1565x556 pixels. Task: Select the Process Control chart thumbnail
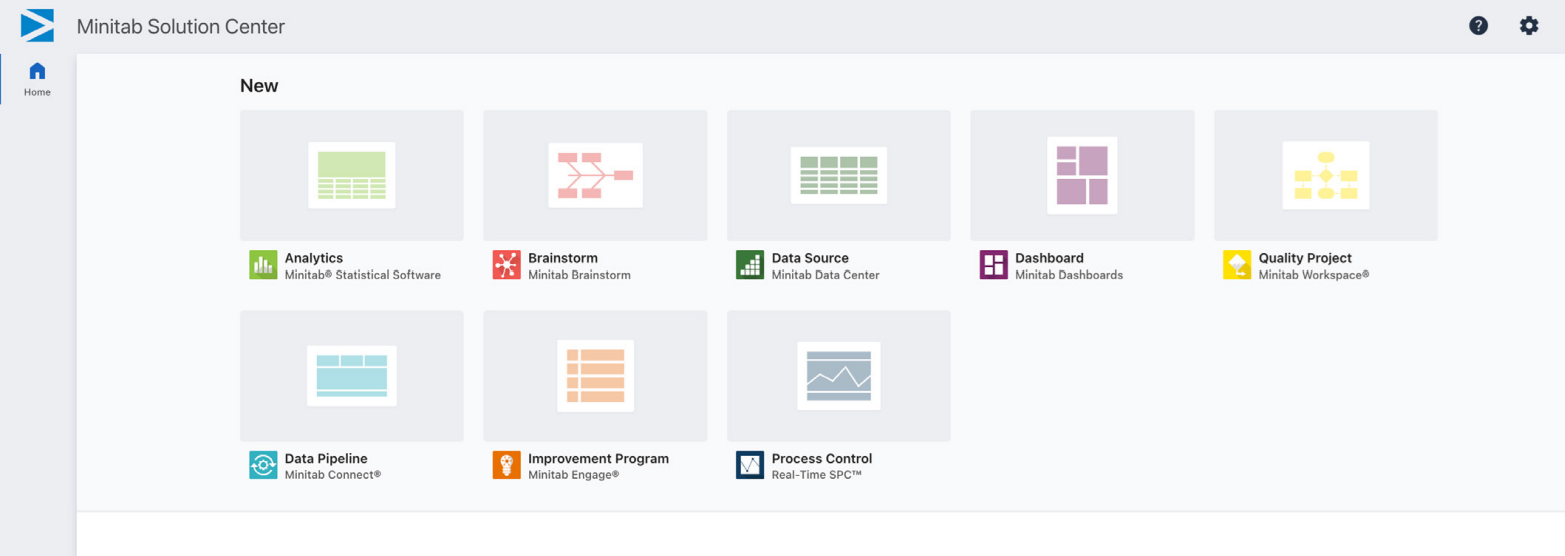coord(839,376)
